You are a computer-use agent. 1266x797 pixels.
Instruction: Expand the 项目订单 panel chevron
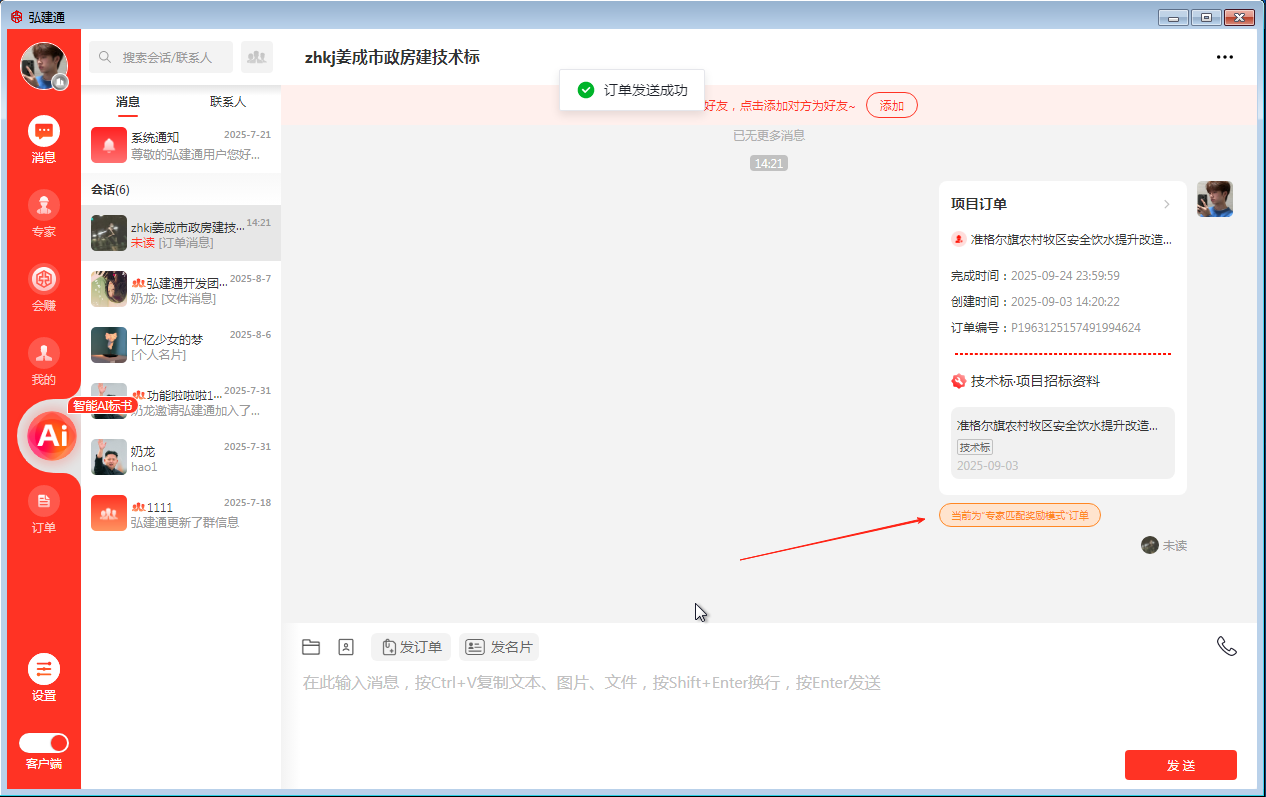click(x=1167, y=202)
